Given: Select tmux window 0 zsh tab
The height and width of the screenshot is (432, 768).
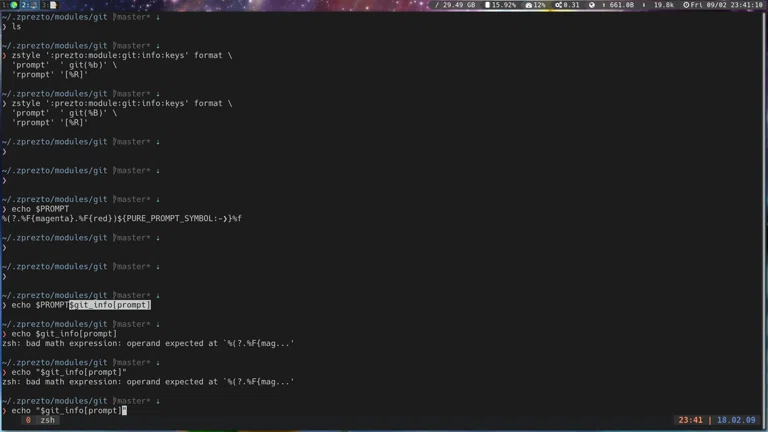Looking at the screenshot, I should [x=40, y=420].
